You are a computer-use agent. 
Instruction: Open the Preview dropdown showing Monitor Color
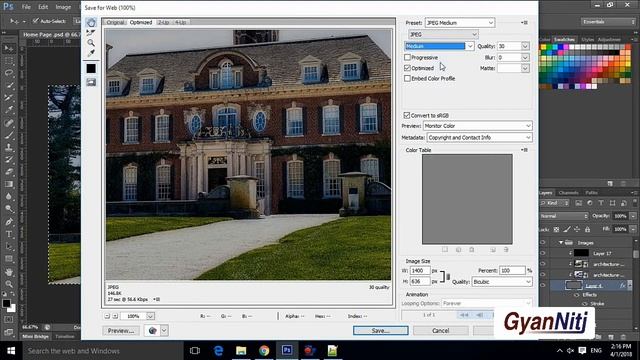[478, 126]
